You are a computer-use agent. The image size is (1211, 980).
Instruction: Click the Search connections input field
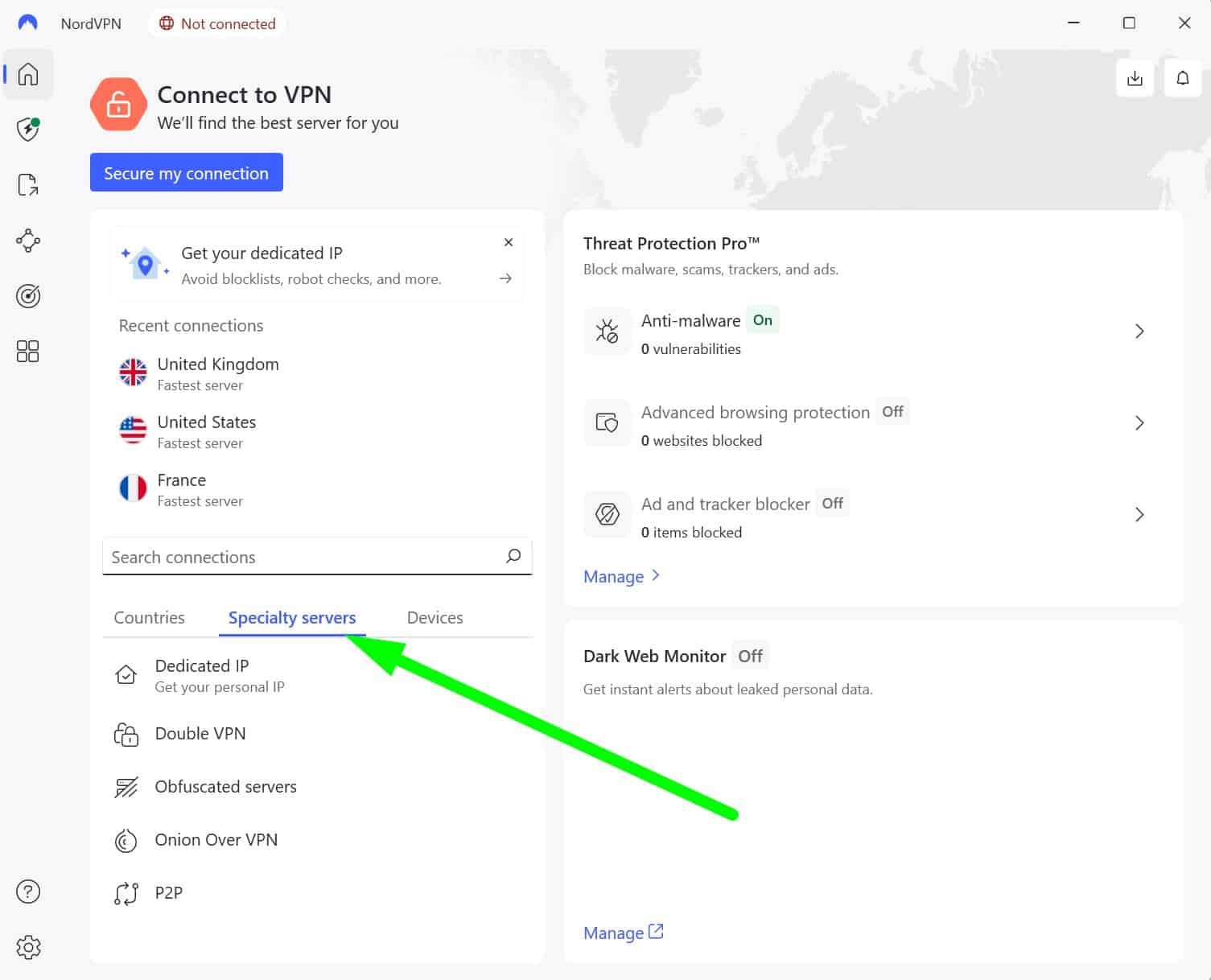[x=317, y=556]
